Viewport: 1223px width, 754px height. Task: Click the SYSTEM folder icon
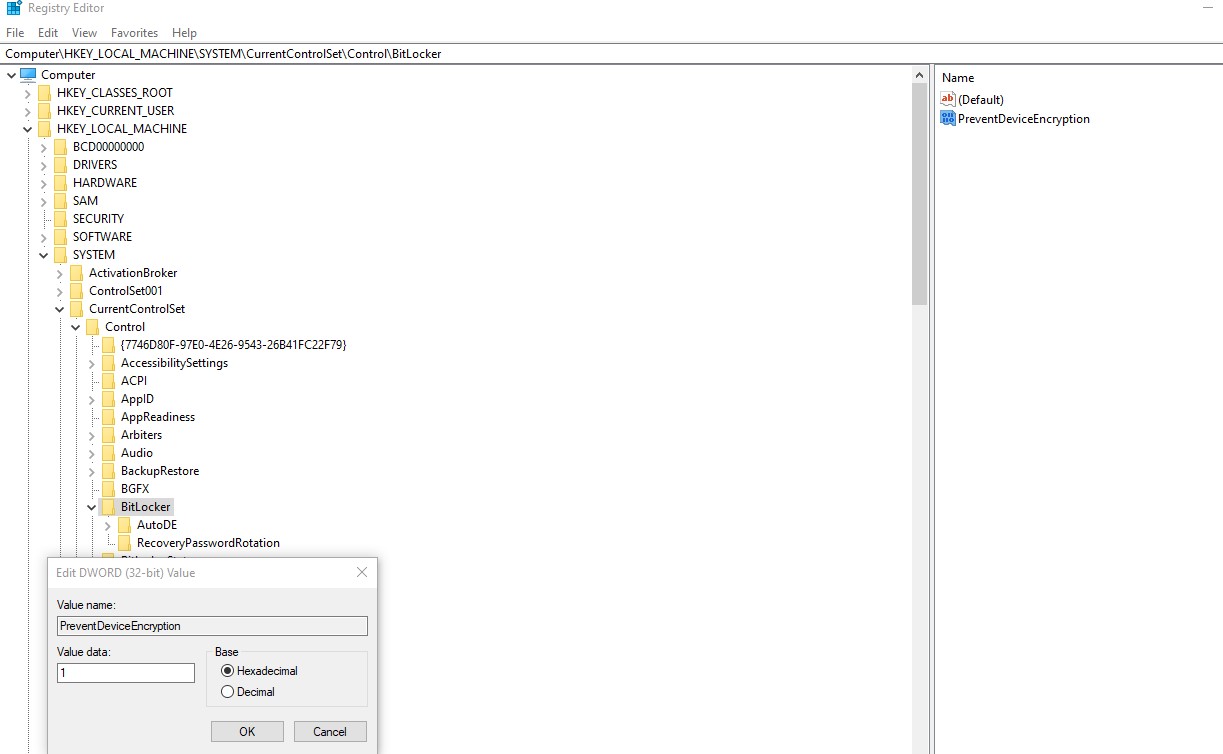[60, 255]
